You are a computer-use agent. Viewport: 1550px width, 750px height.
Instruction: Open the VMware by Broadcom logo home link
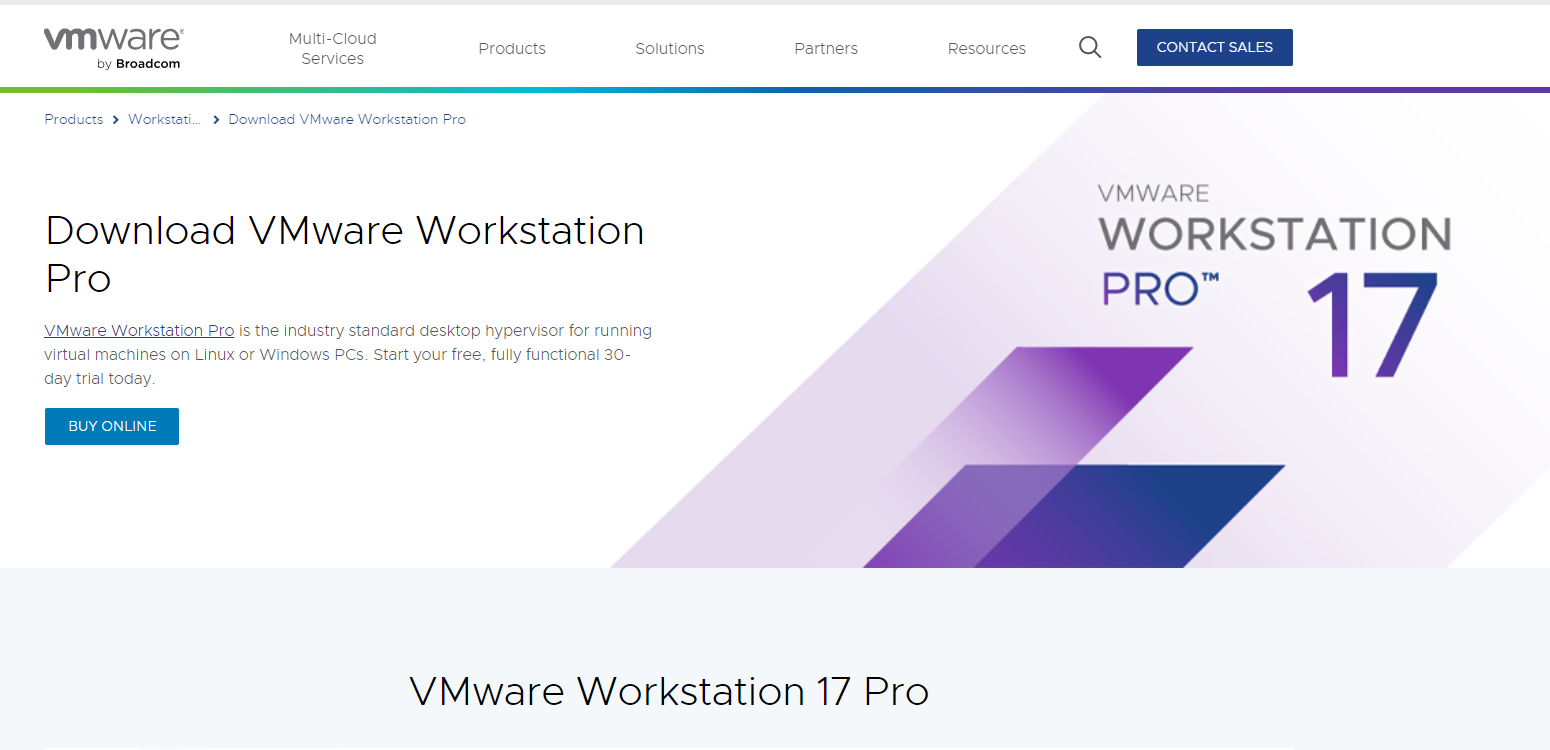pyautogui.click(x=113, y=49)
